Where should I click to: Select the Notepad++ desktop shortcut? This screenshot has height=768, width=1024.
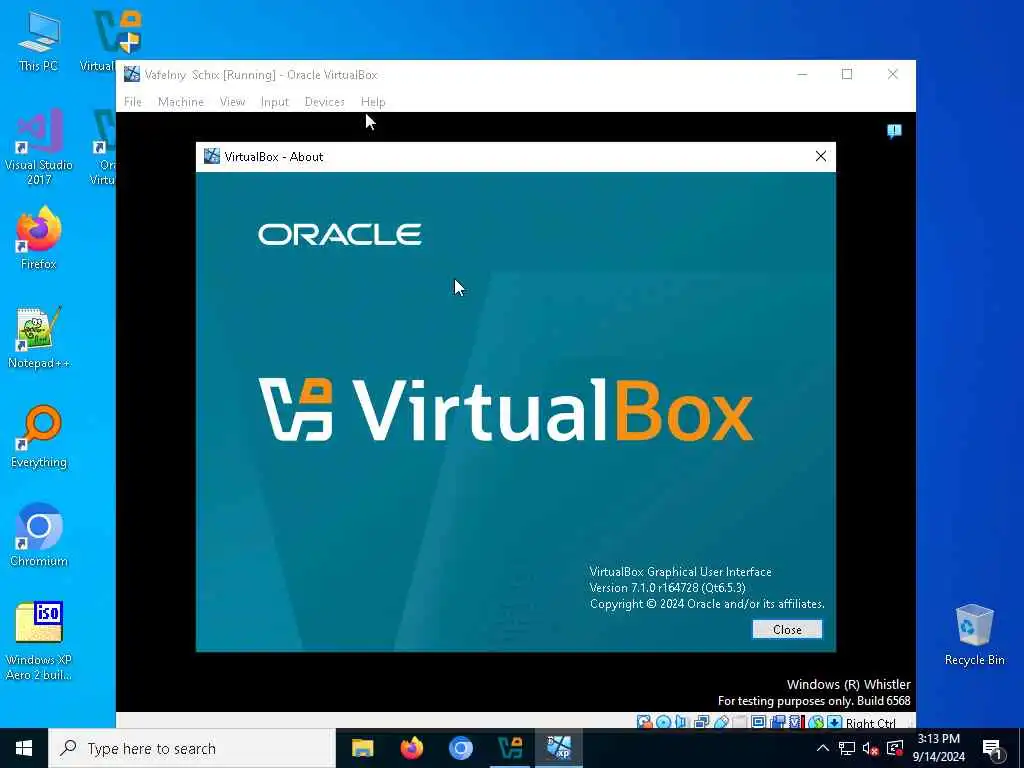coord(39,338)
